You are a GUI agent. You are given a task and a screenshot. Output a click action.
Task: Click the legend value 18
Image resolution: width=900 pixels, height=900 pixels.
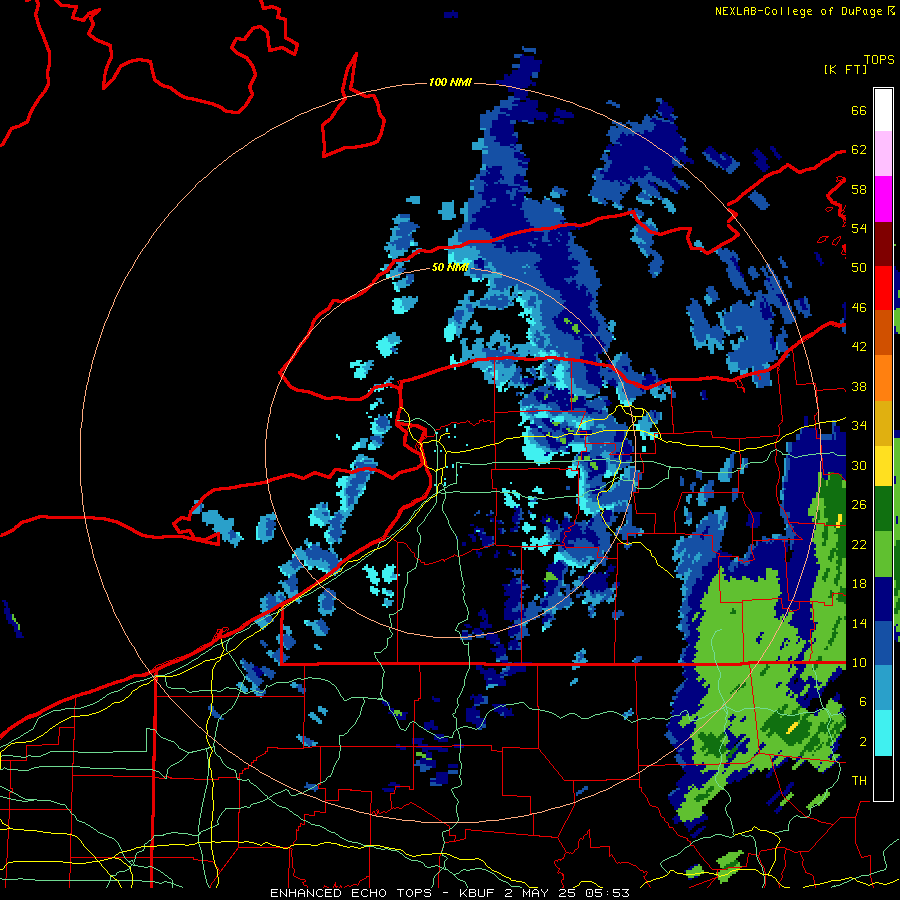point(859,584)
